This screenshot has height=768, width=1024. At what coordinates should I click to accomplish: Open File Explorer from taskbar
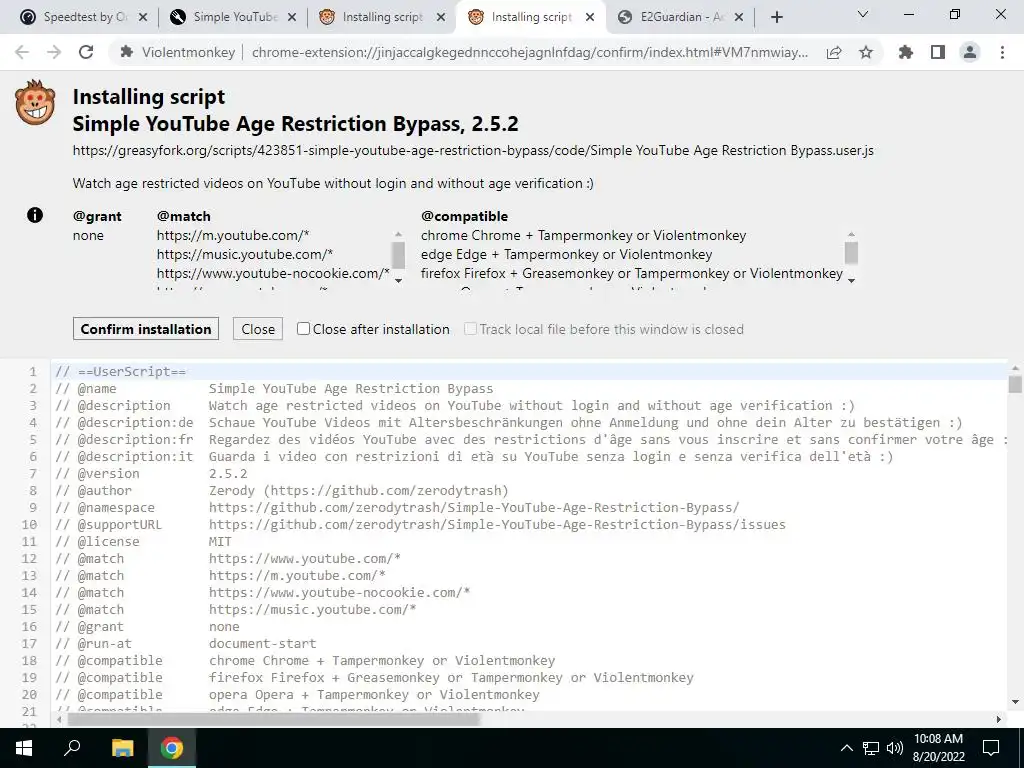(x=123, y=748)
